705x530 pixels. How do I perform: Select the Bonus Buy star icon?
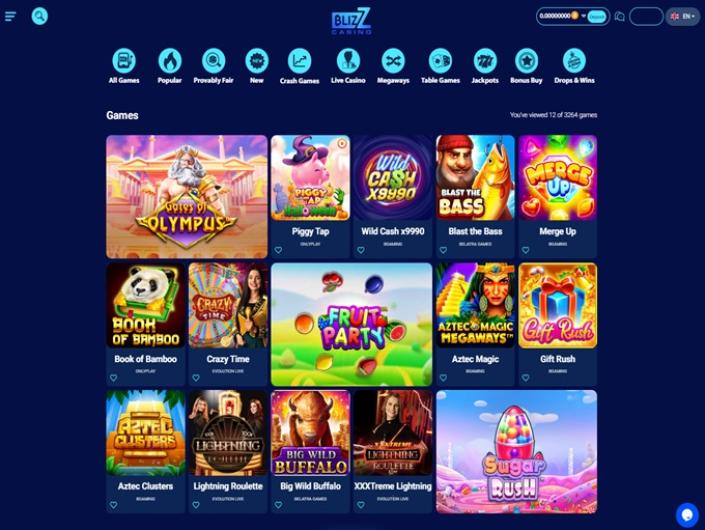tap(527, 61)
